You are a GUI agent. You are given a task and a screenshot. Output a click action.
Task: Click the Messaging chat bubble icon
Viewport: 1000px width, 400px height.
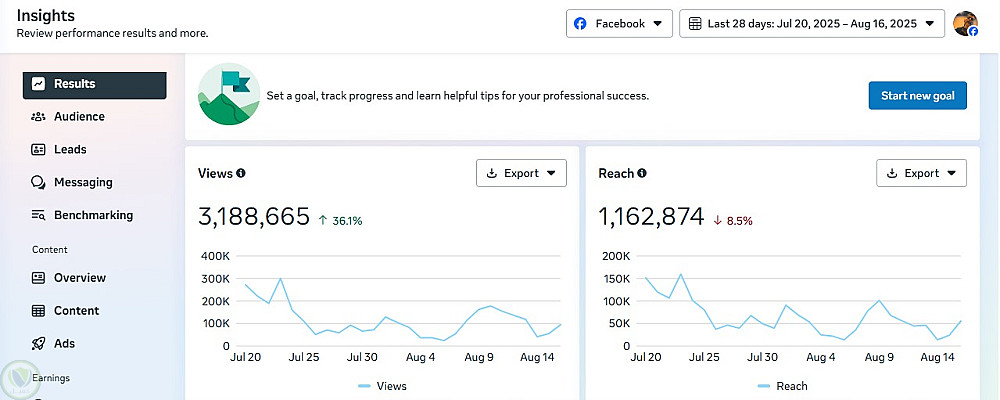(x=38, y=183)
